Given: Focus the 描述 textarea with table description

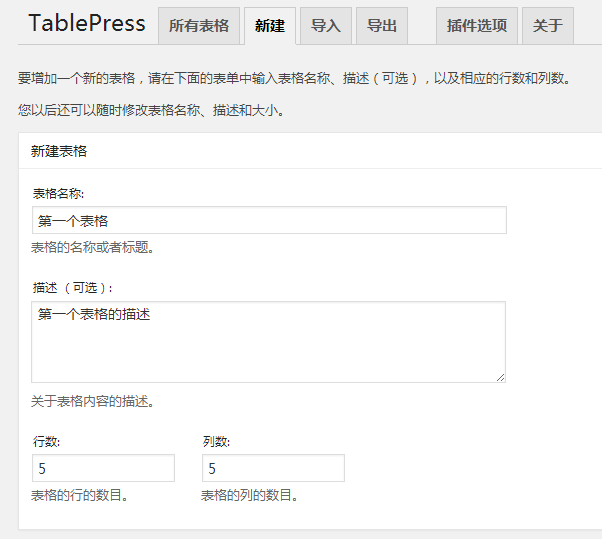Looking at the screenshot, I should coord(268,342).
